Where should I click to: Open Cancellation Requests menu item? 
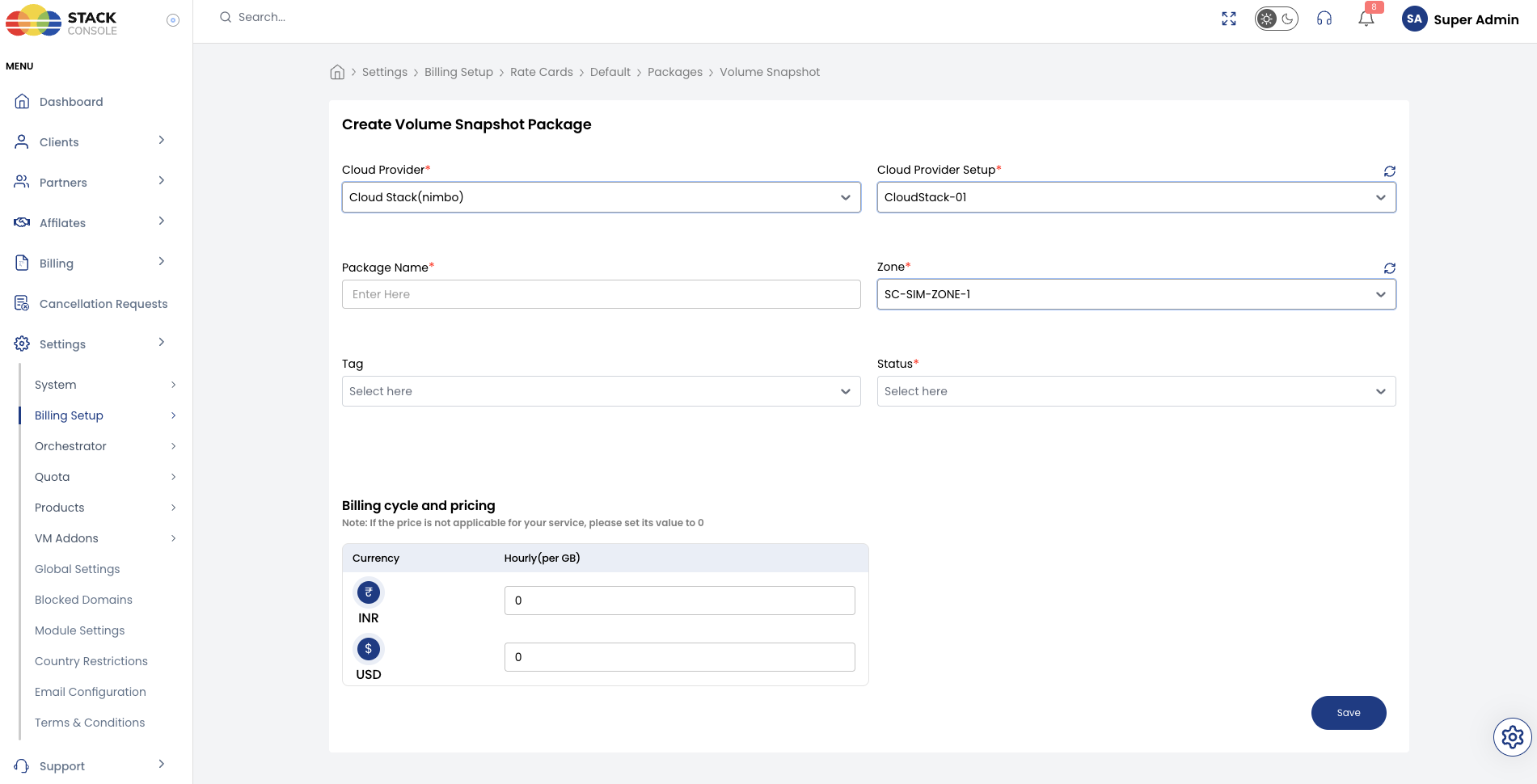(x=103, y=304)
